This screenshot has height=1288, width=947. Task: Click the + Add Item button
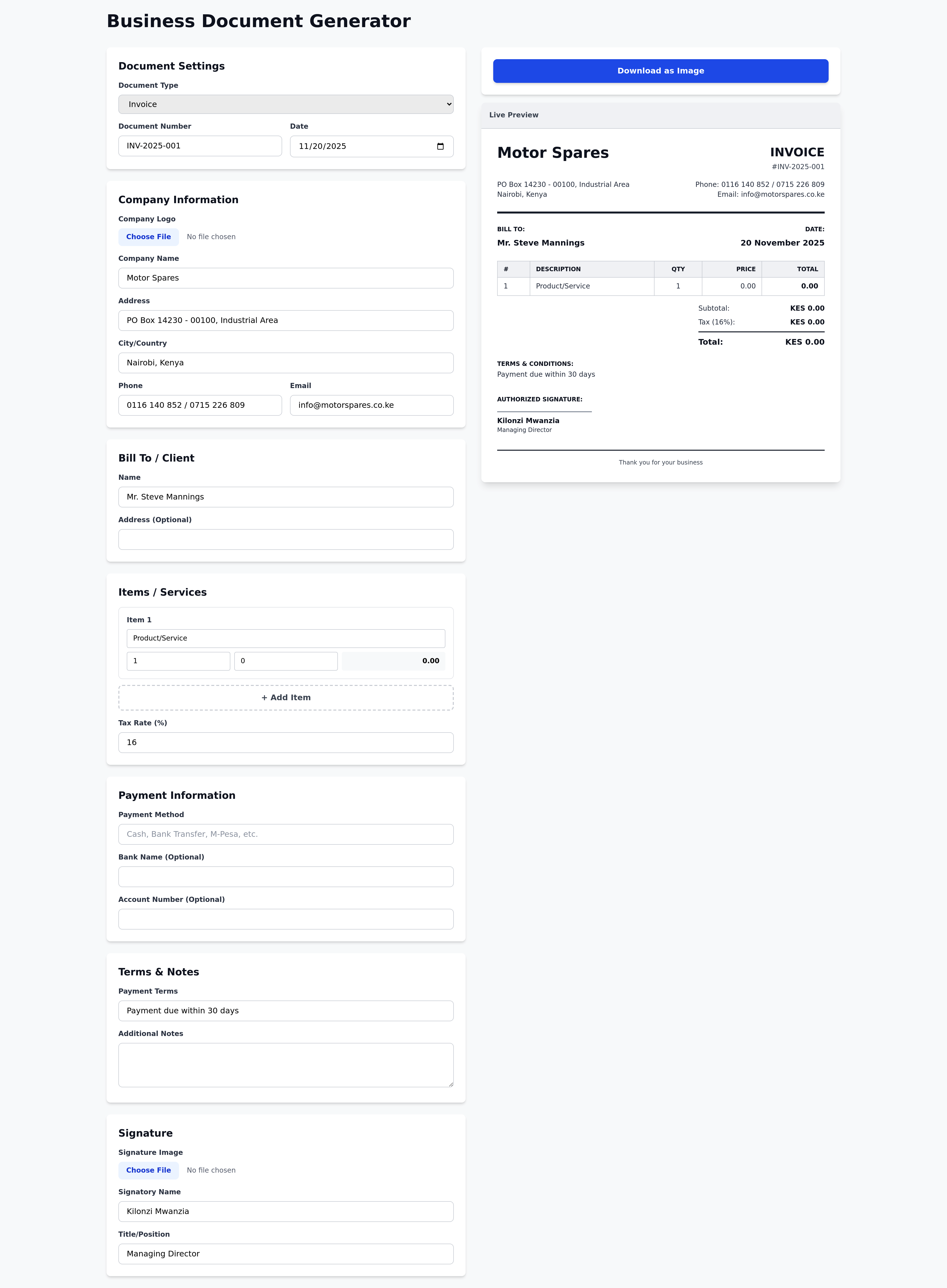(x=286, y=697)
